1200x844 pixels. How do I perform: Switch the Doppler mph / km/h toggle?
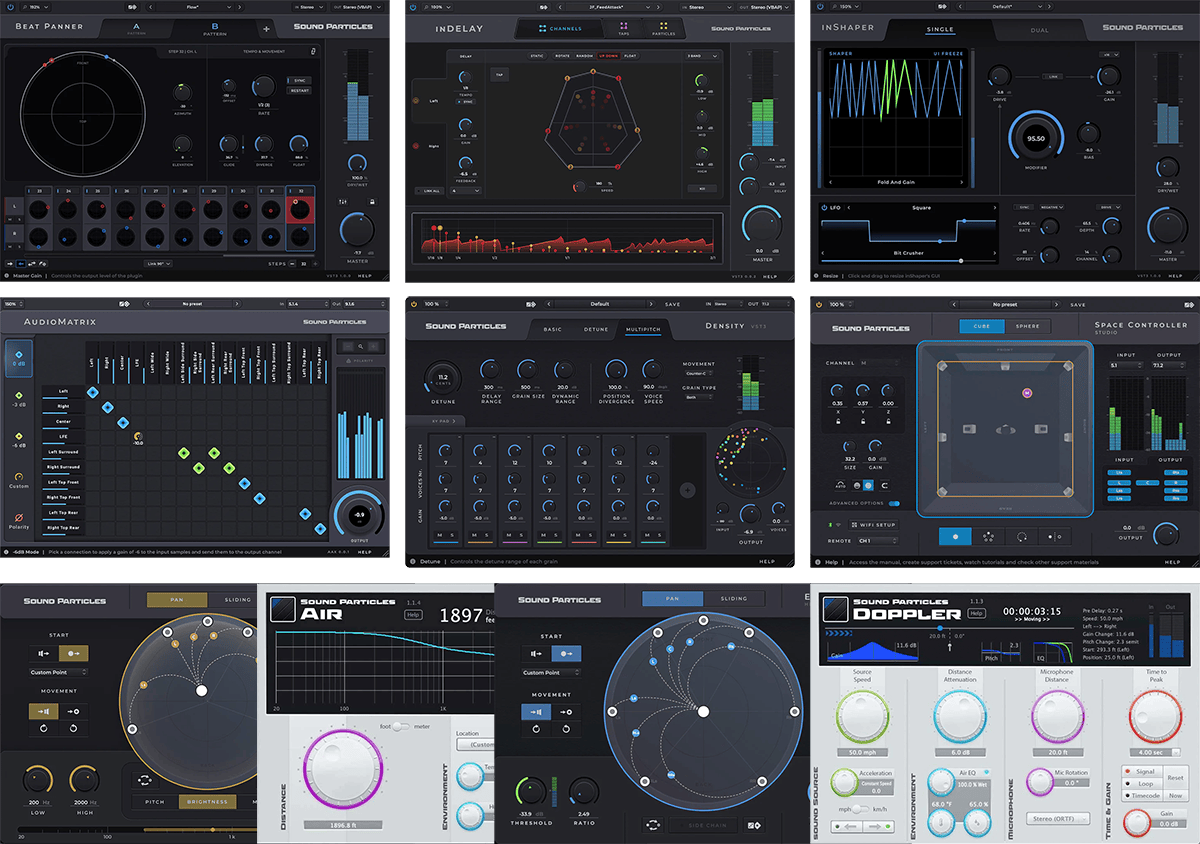(859, 808)
